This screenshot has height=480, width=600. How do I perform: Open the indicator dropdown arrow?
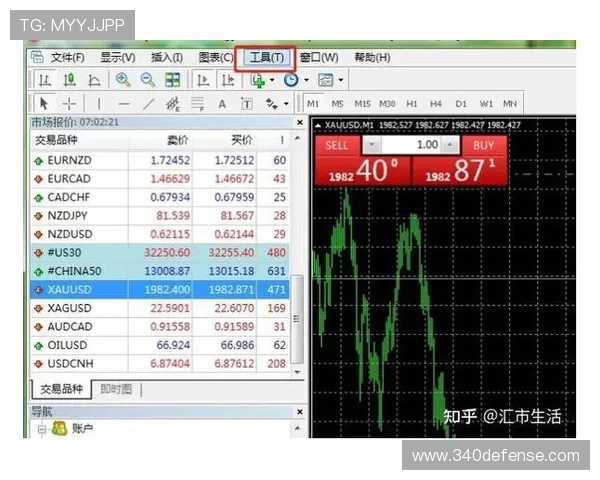[272, 80]
